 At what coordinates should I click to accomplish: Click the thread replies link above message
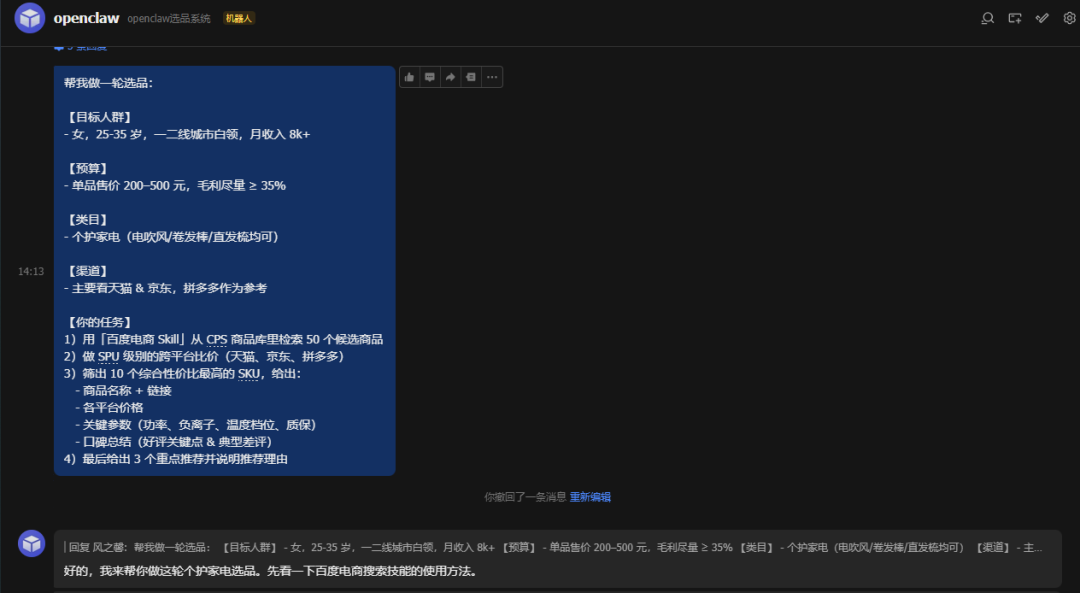click(x=81, y=48)
